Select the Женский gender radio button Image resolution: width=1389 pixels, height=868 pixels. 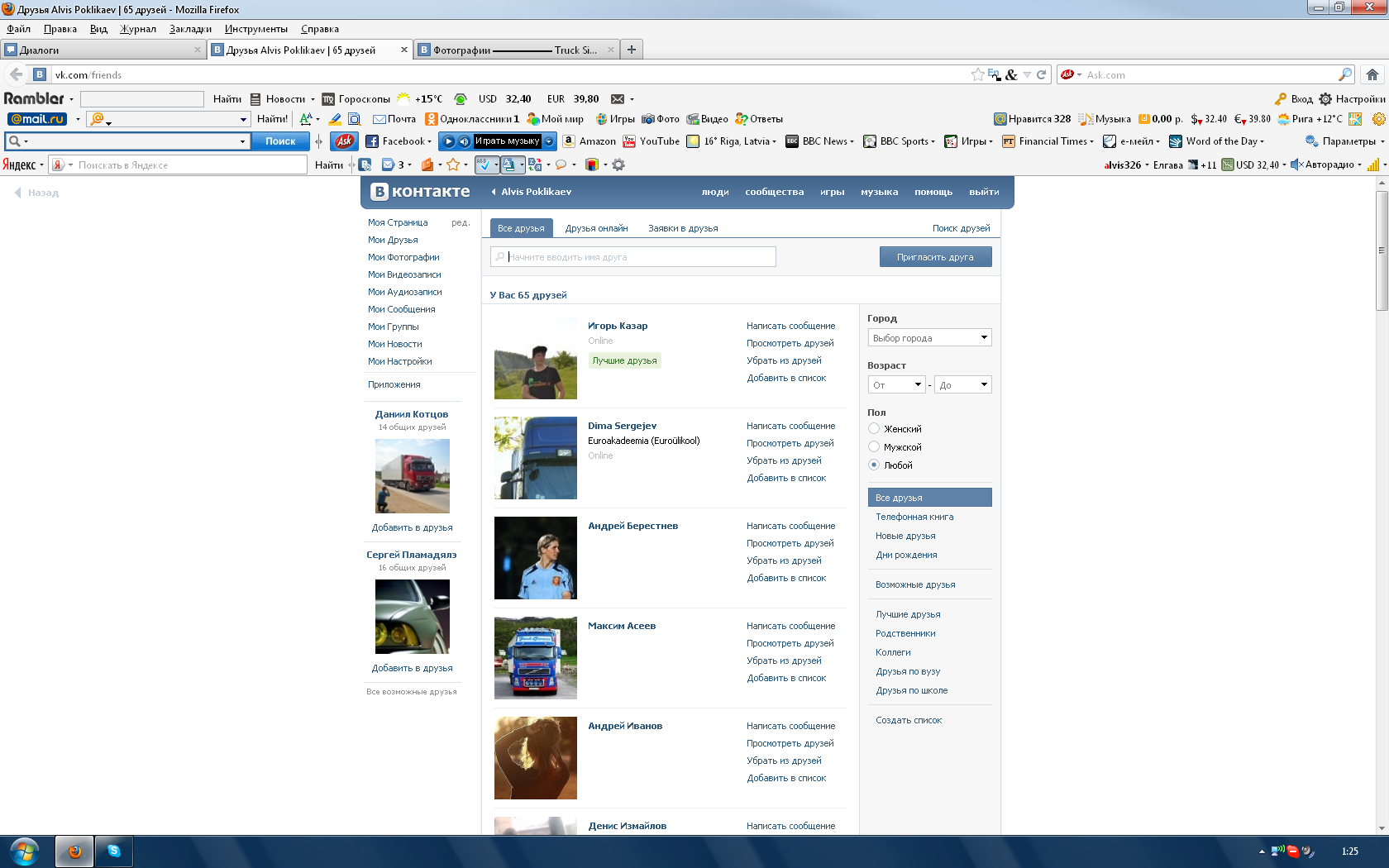click(x=874, y=428)
